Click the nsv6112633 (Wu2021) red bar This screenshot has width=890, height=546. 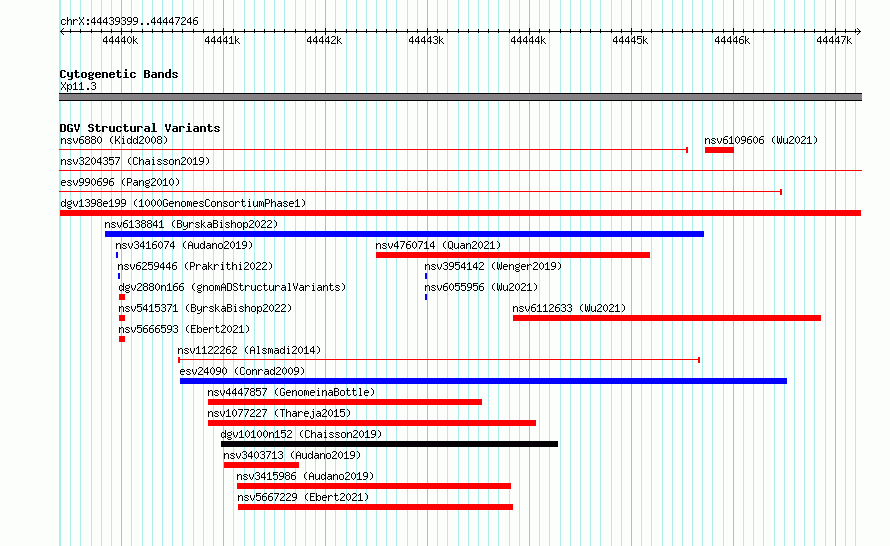pos(667,318)
